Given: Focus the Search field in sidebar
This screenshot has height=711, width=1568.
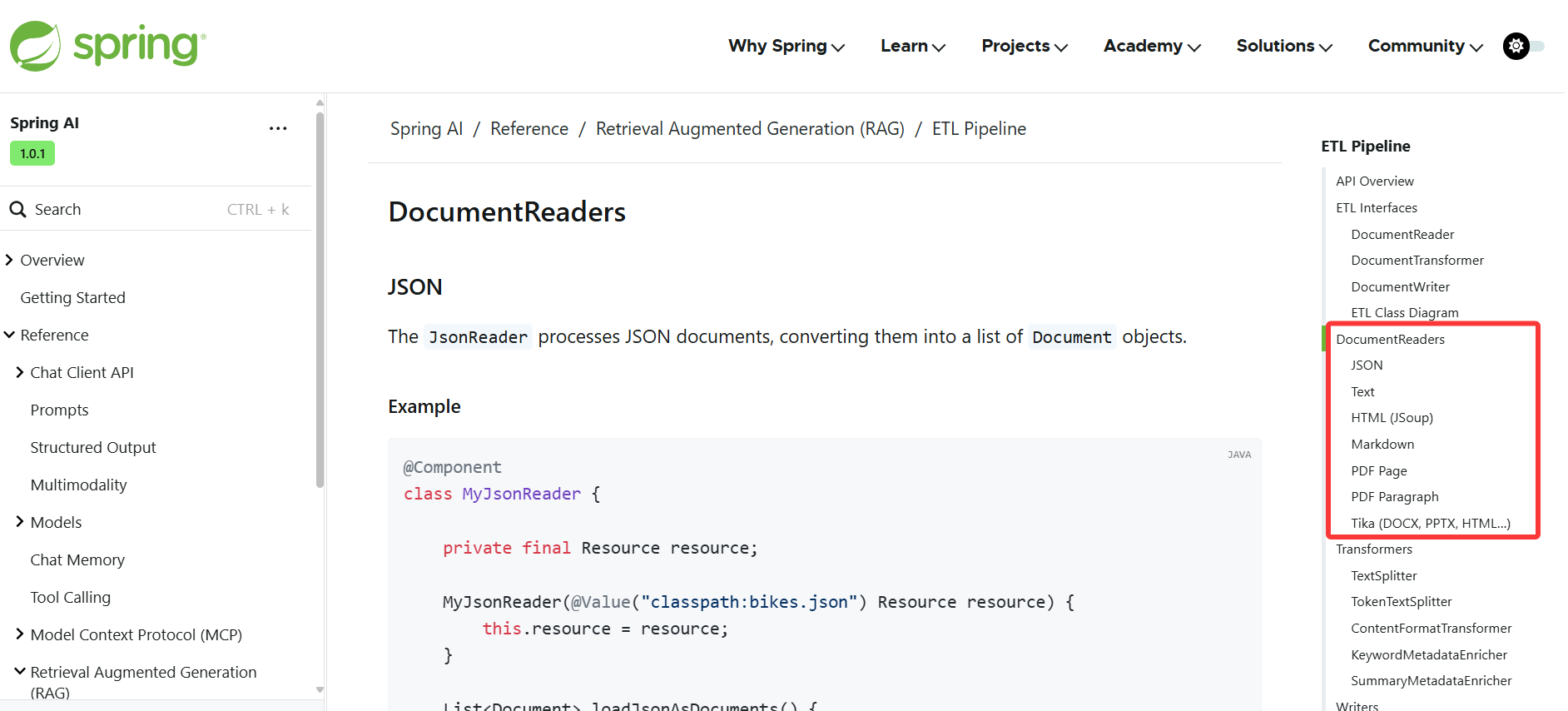Looking at the screenshot, I should pos(156,209).
